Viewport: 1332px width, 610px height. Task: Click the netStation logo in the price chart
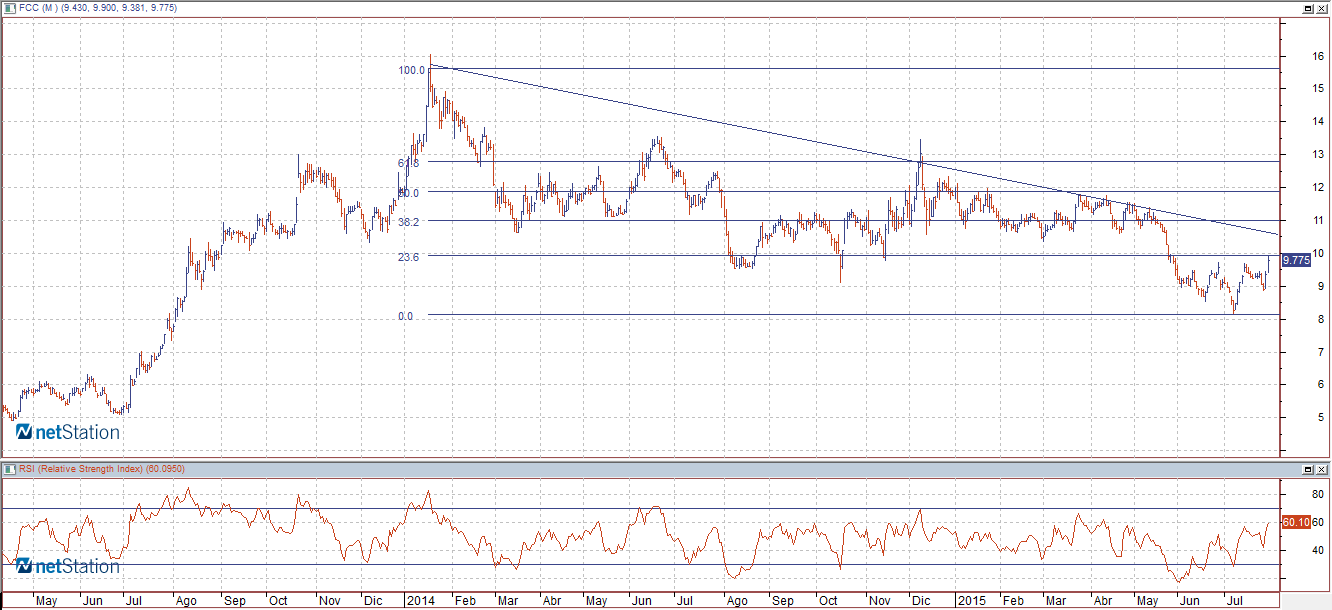(x=67, y=432)
